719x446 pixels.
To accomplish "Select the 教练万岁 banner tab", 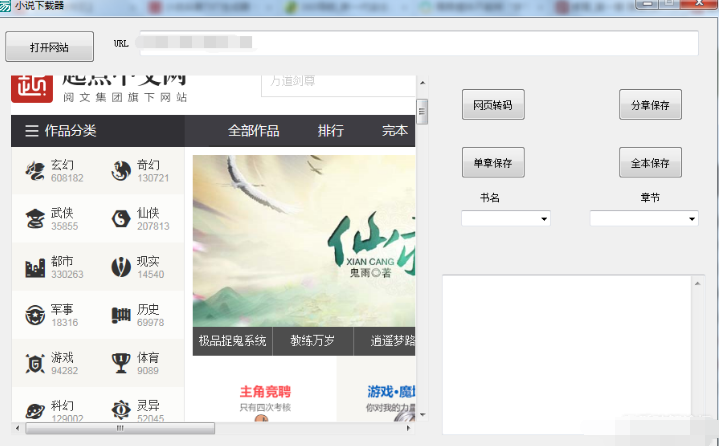I will [x=313, y=341].
